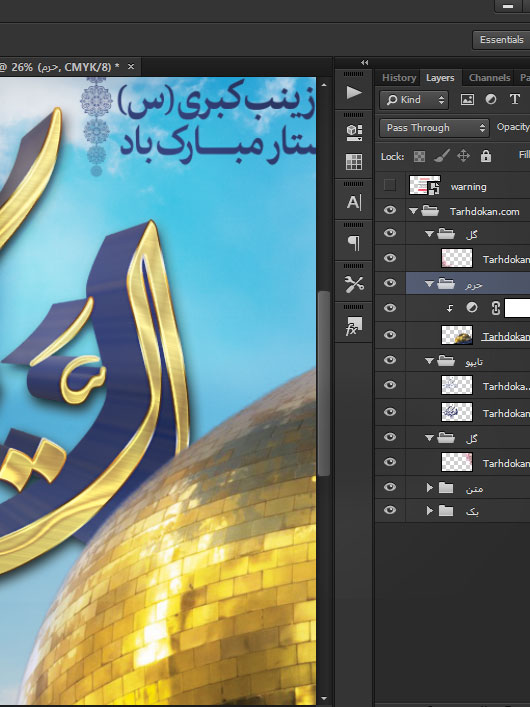Select the warning layer thumbnail
This screenshot has width=530, height=707.
[424, 185]
